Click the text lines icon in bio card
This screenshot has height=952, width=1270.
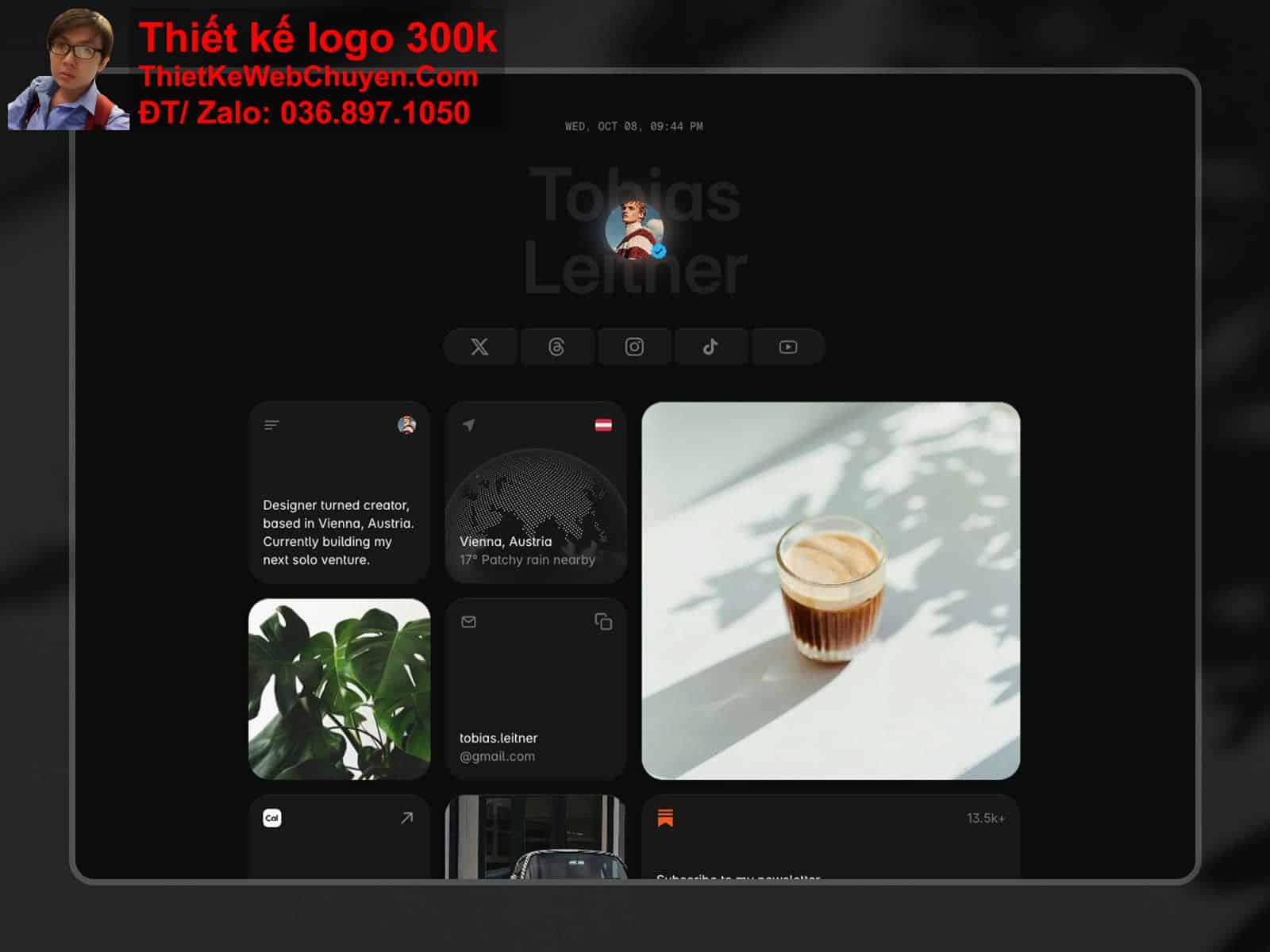[271, 425]
